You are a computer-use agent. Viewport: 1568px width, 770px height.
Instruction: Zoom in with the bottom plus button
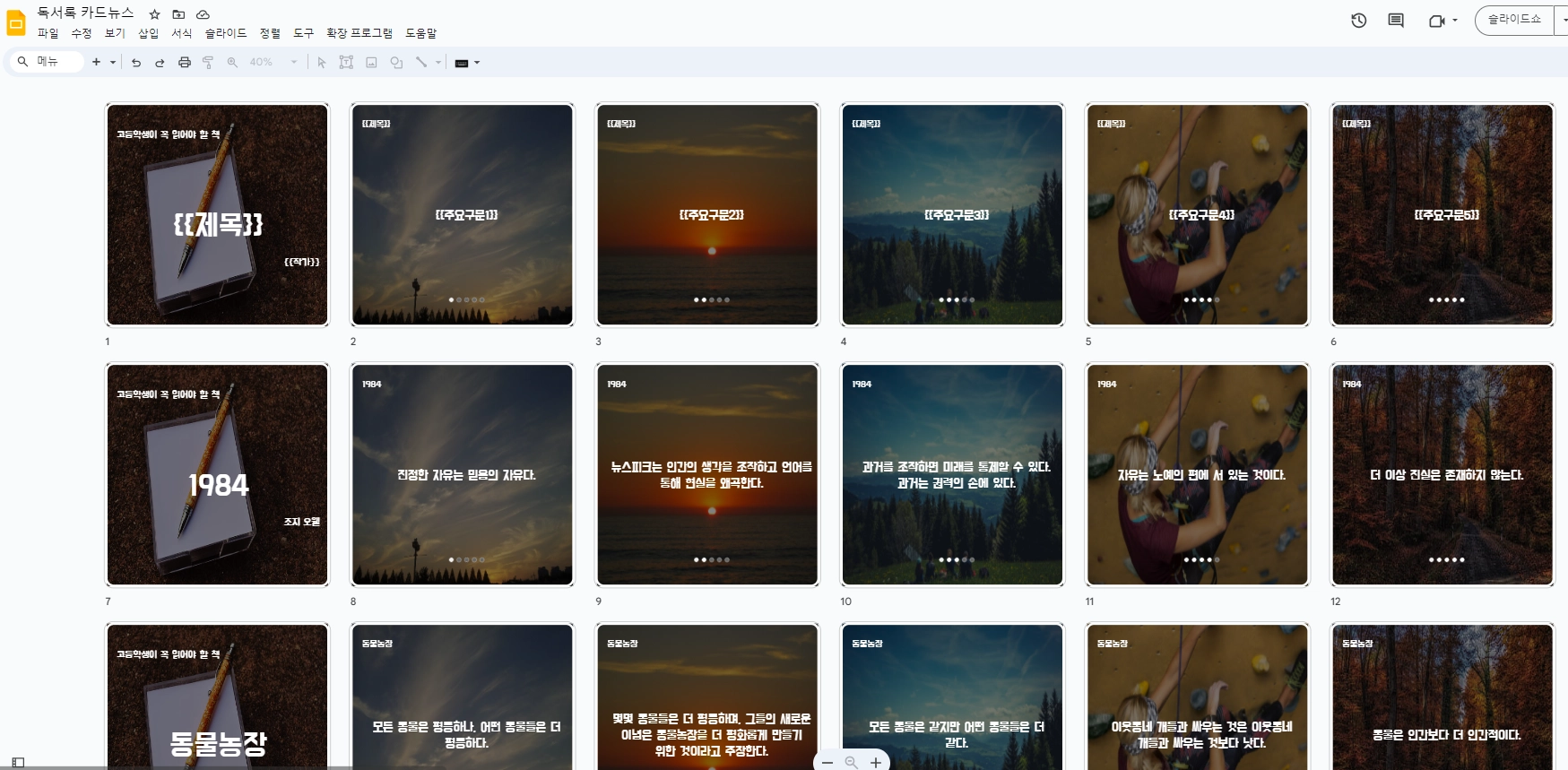pyautogui.click(x=876, y=762)
